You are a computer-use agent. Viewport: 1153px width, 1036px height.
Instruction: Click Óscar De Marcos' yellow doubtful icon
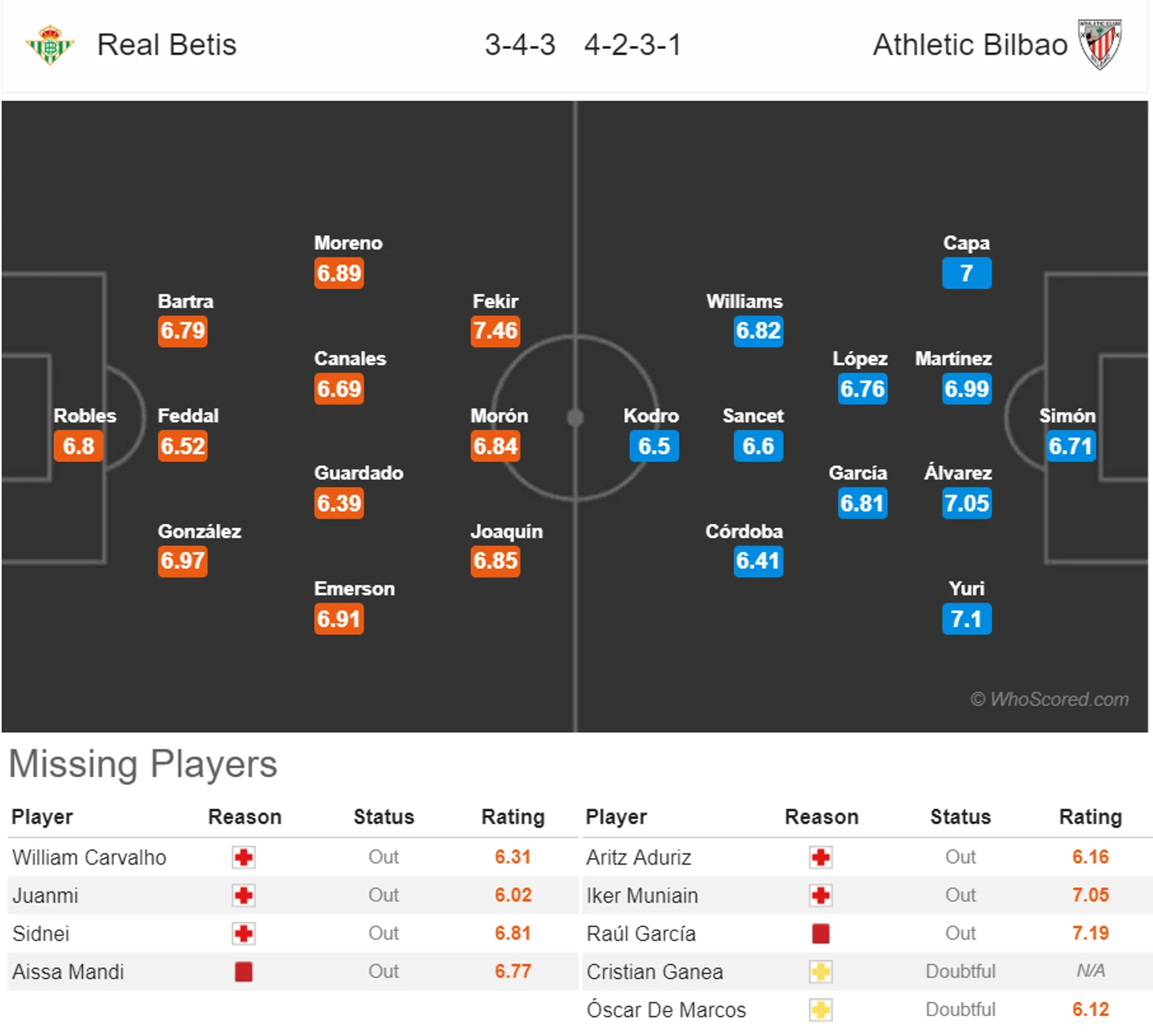tap(821, 1009)
